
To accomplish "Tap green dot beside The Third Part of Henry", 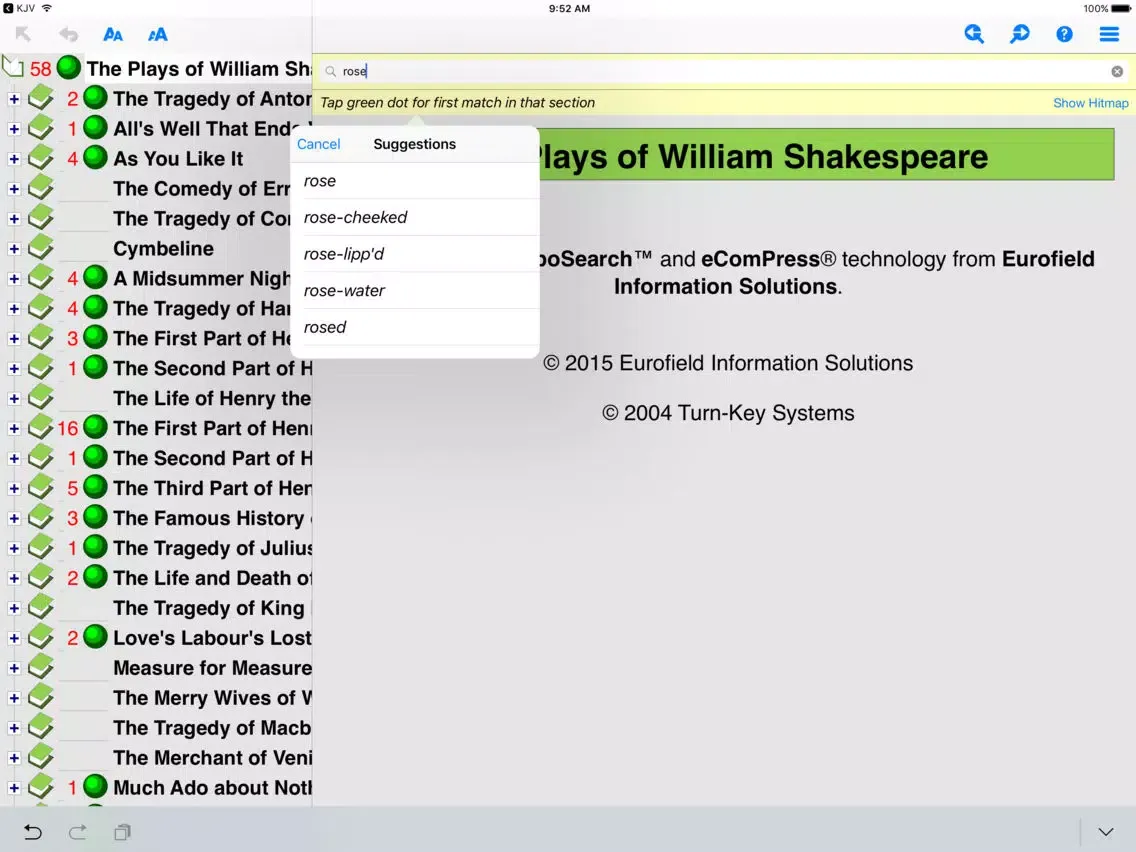I will [95, 487].
